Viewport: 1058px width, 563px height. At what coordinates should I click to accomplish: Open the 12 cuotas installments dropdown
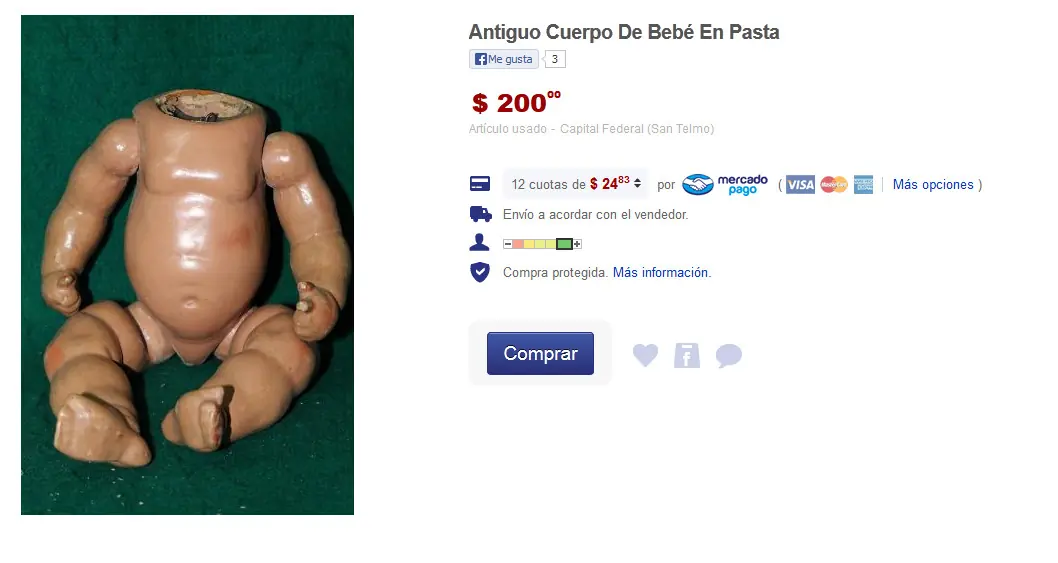(x=576, y=184)
